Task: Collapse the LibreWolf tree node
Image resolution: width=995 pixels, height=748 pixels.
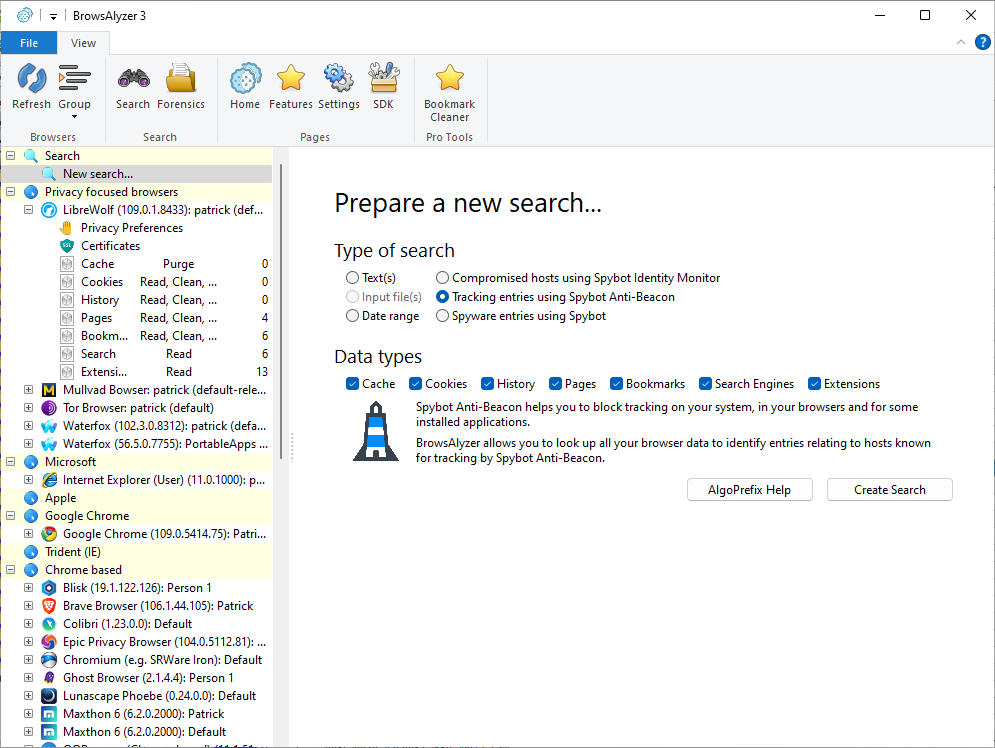Action: click(x=29, y=209)
